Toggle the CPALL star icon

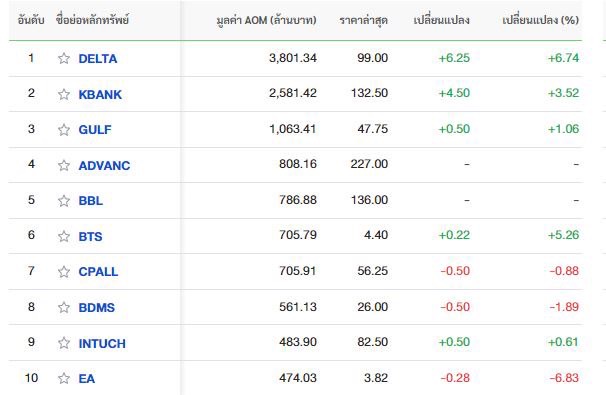point(64,272)
